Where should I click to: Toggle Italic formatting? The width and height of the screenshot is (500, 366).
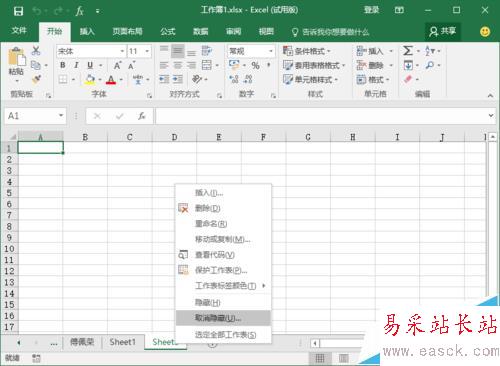pyautogui.click(x=76, y=65)
